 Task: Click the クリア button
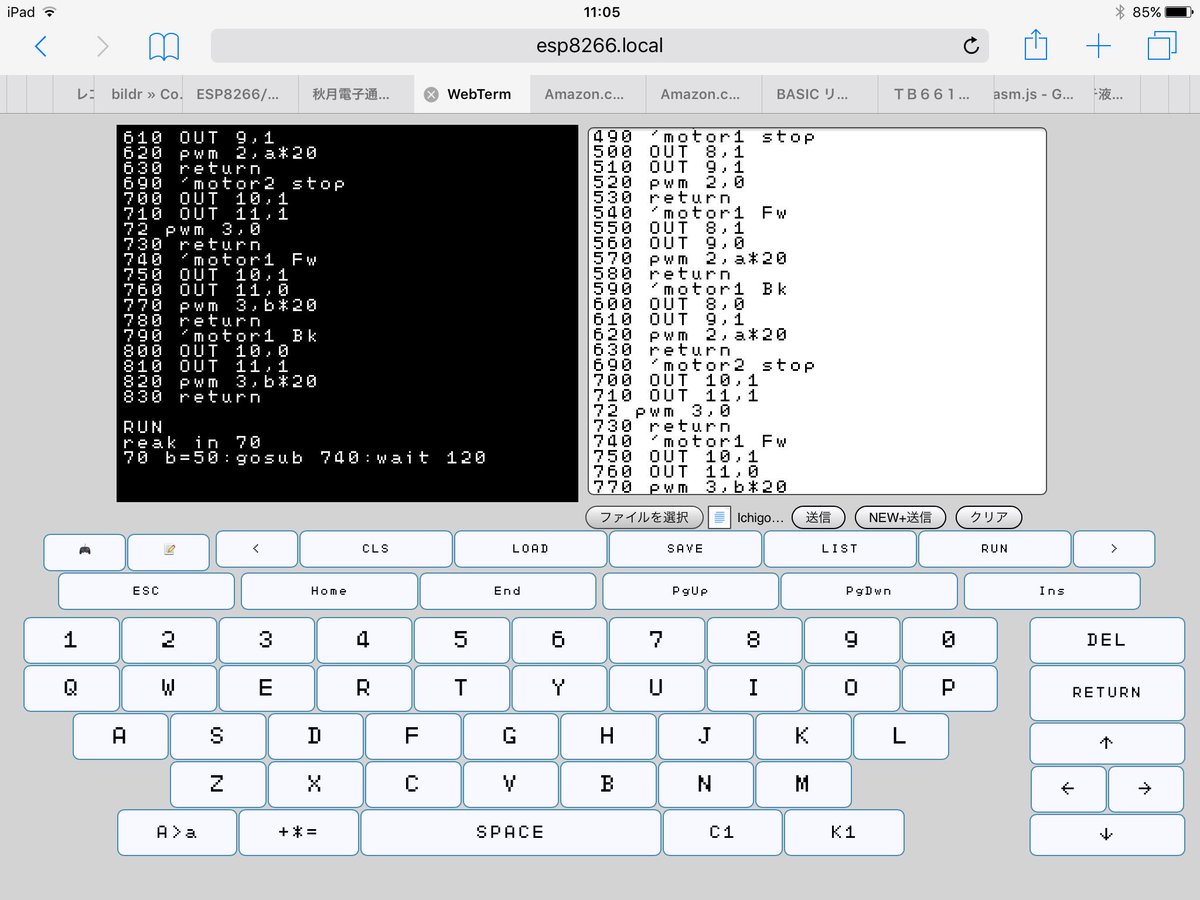pyautogui.click(x=989, y=517)
